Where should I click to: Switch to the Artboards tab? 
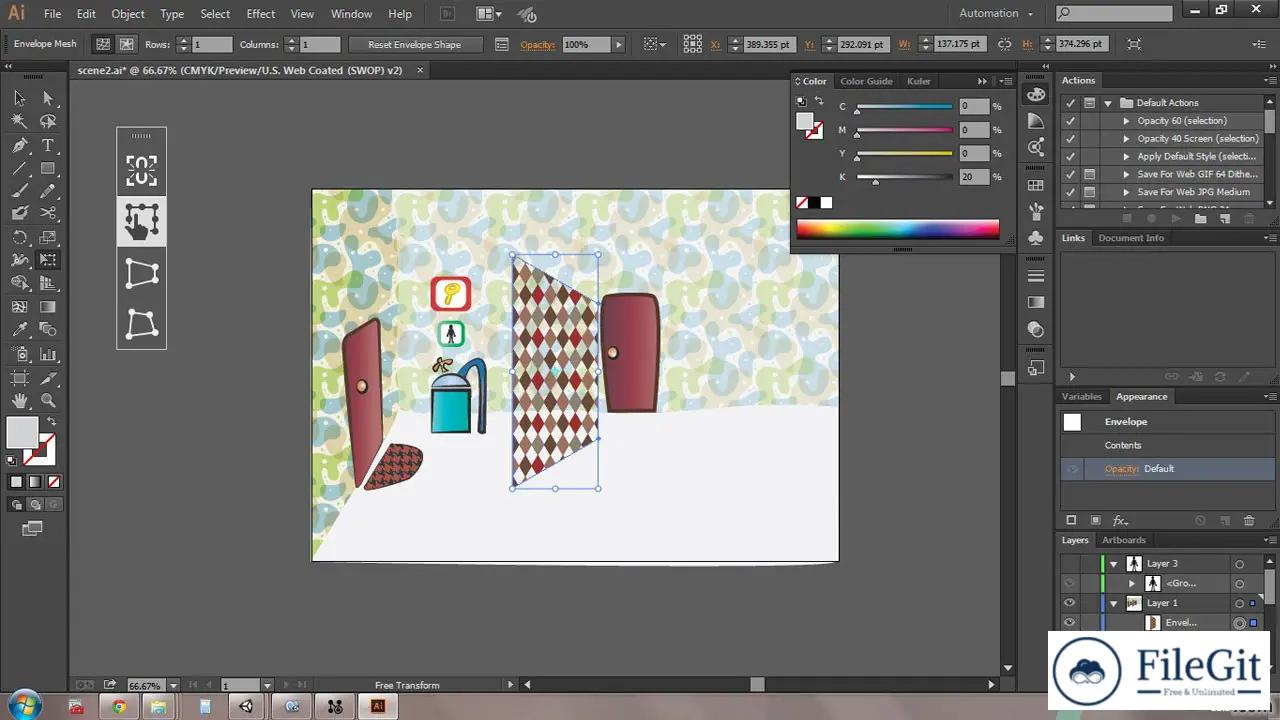(x=1124, y=540)
